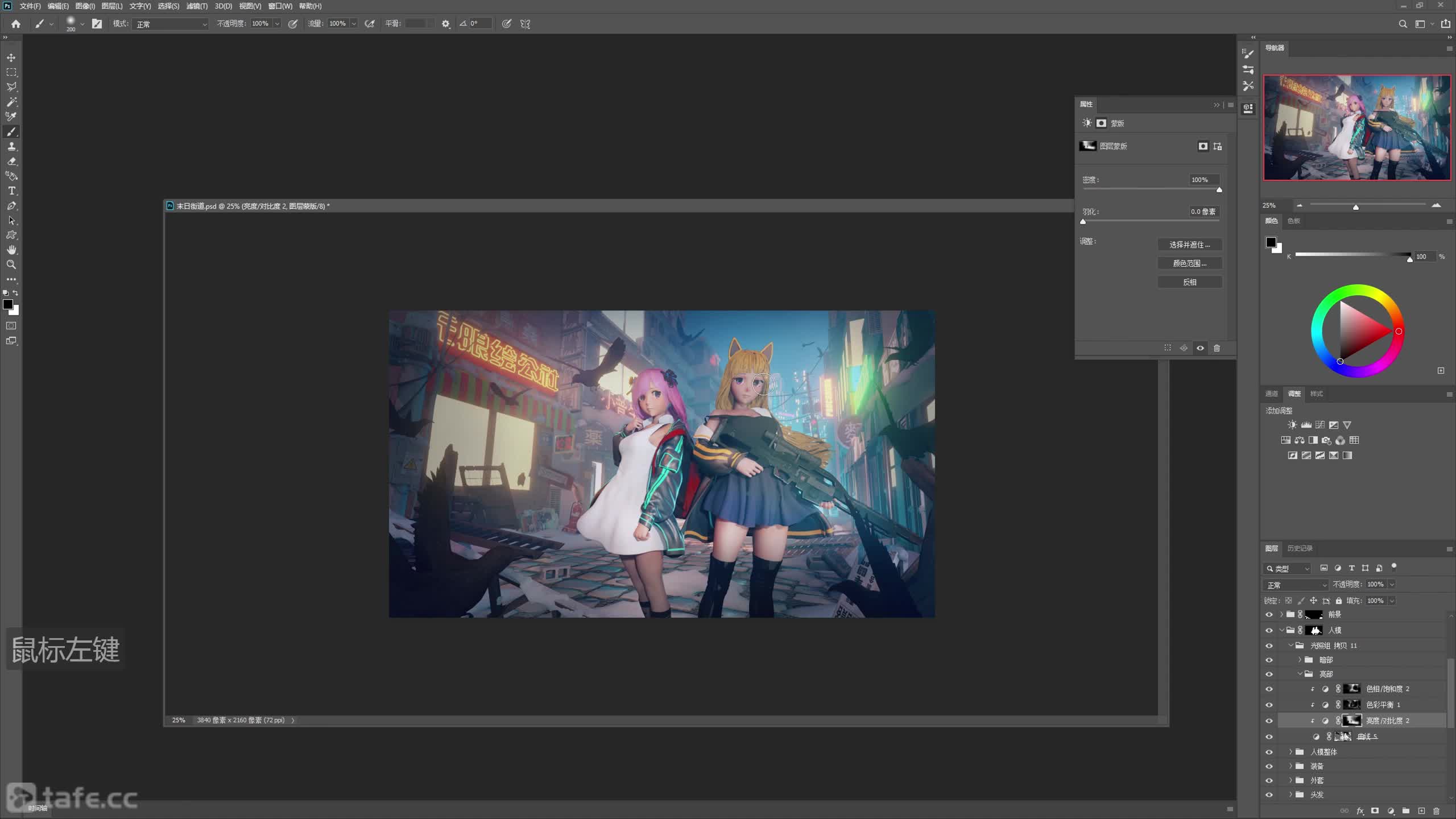1456x819 pixels.
Task: Switch to the 历史记录 tab
Action: click(1300, 548)
